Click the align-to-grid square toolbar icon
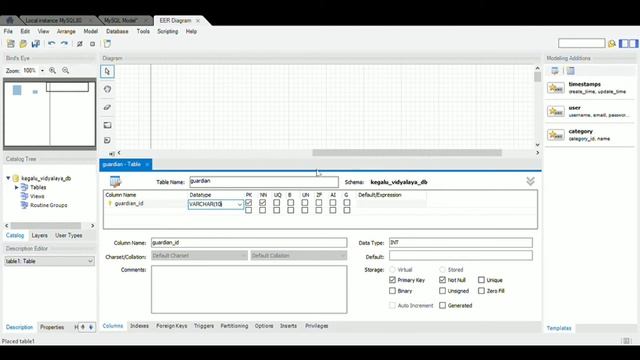The width and height of the screenshot is (640, 360). pos(93,44)
